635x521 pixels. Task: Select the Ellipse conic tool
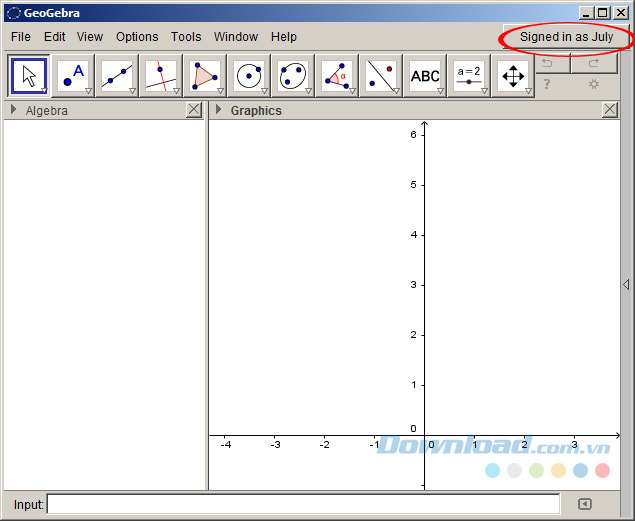point(293,76)
